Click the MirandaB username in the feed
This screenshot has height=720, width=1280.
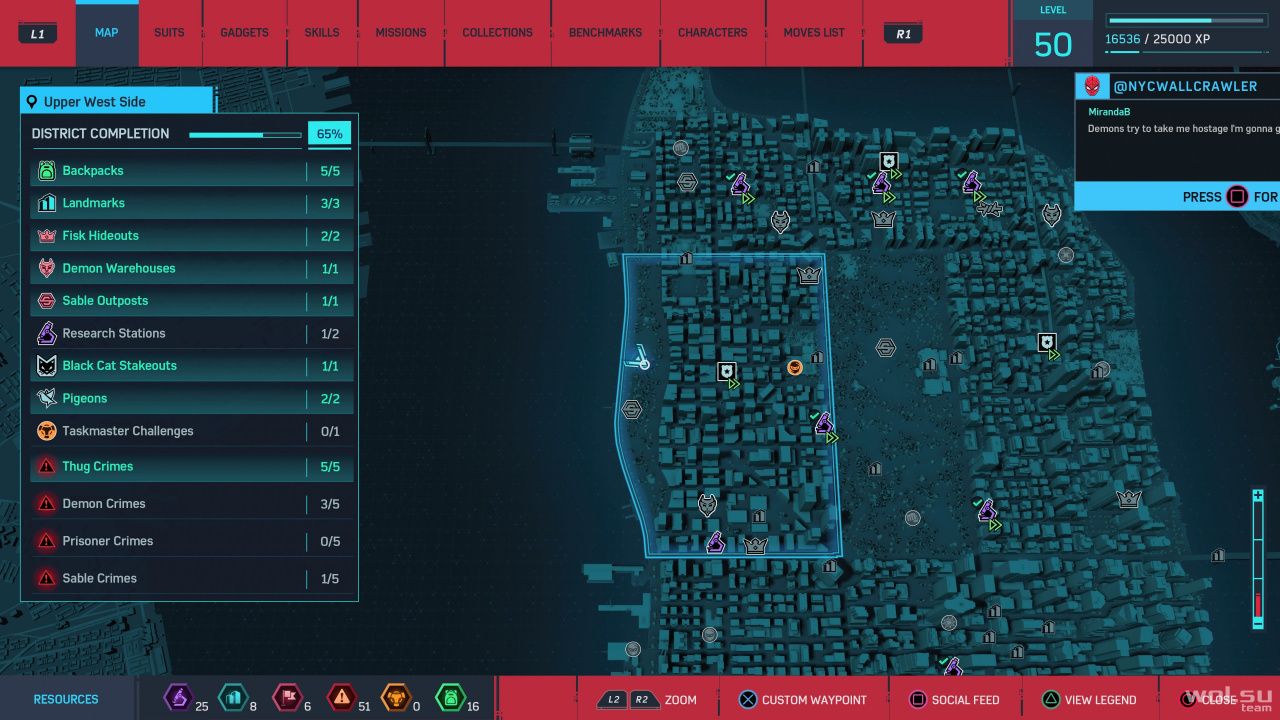click(x=1110, y=113)
